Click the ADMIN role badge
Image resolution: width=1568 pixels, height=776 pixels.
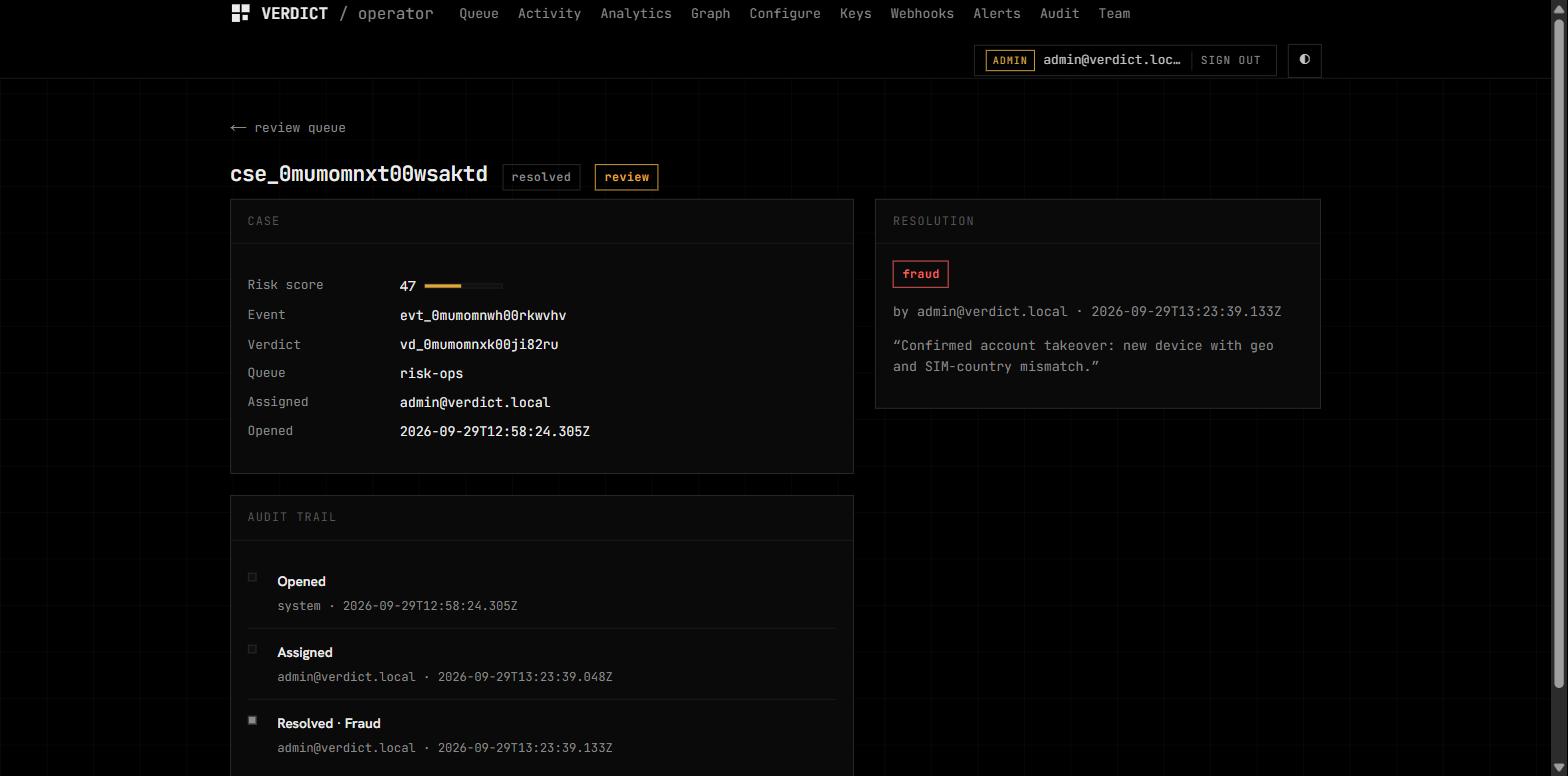coord(1010,60)
